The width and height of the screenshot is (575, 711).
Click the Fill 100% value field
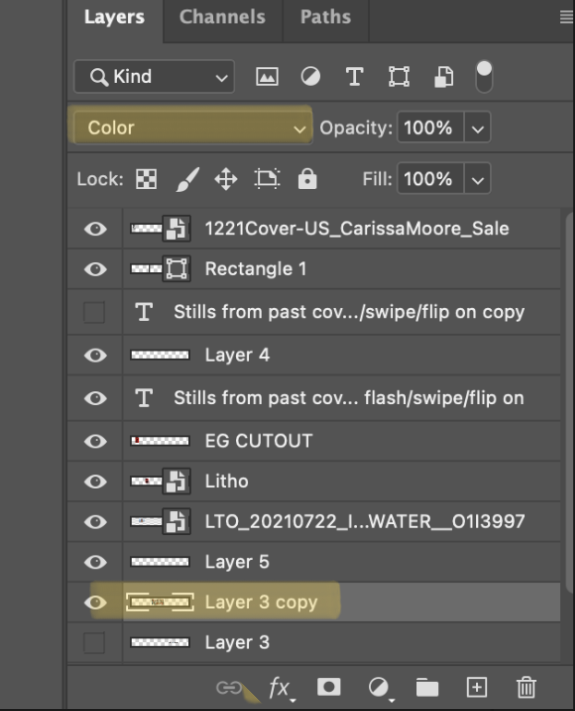[430, 179]
